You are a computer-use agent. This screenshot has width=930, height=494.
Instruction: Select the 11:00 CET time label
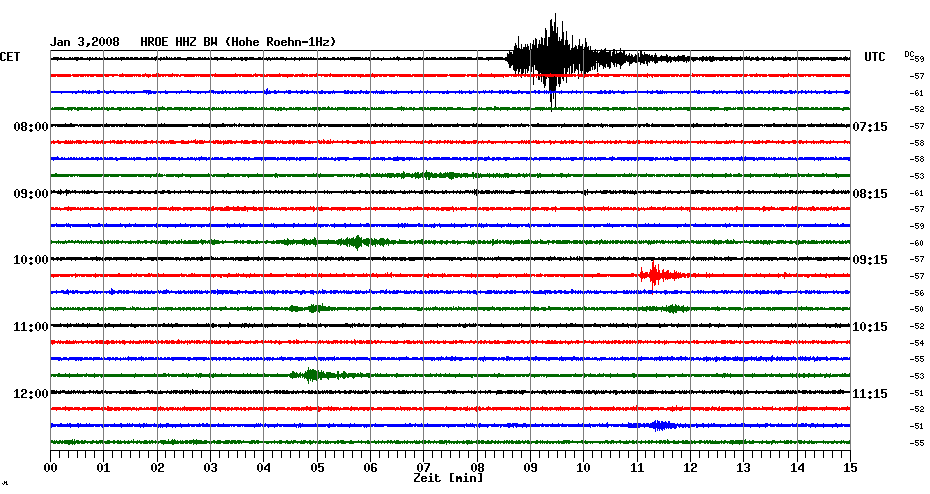(31, 327)
